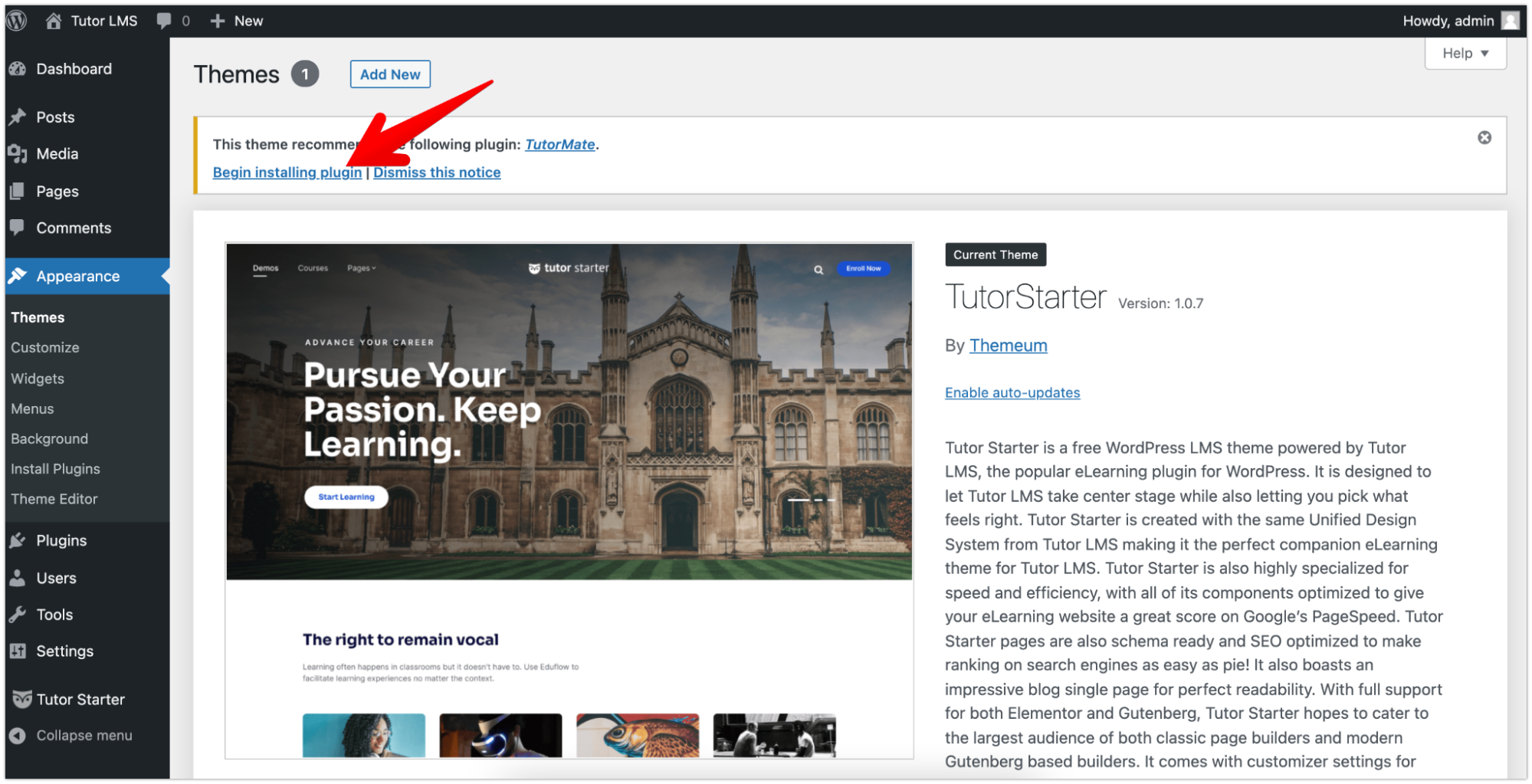Open Background submenu item

49,438
